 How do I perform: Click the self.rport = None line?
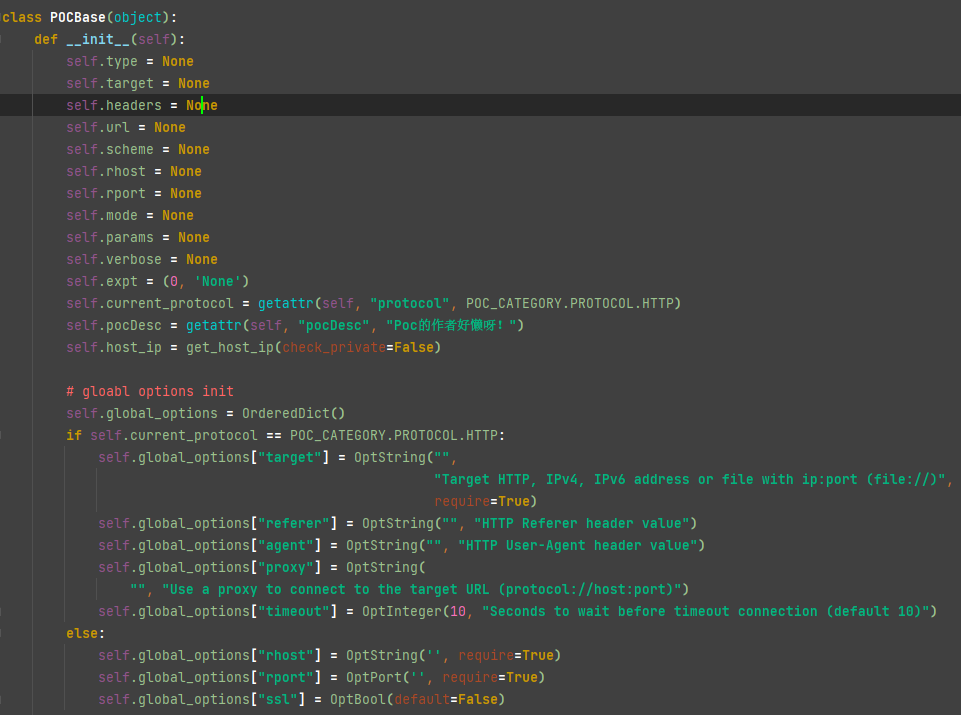click(x=134, y=194)
